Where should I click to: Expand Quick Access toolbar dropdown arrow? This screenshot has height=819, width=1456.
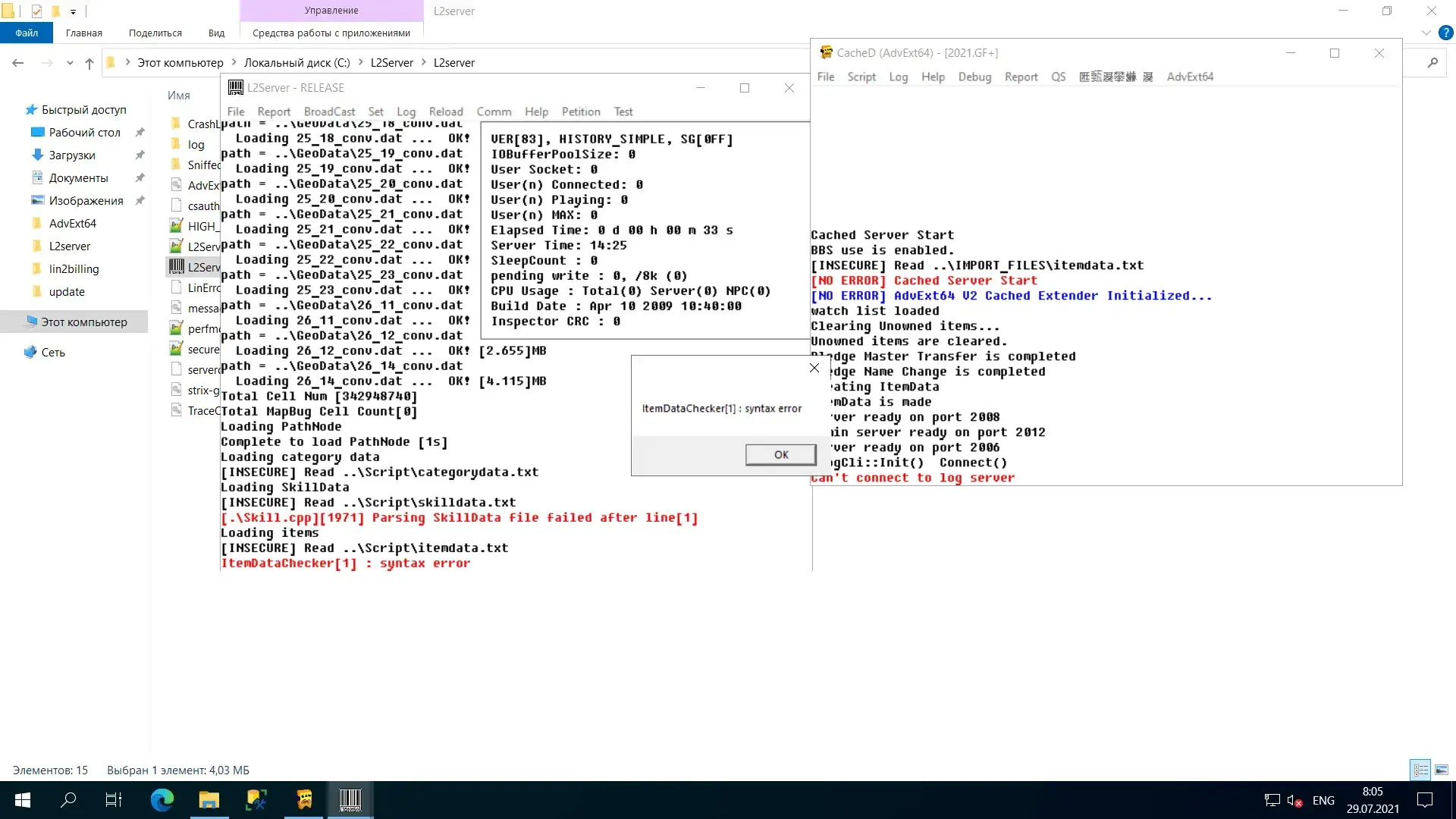point(73,11)
